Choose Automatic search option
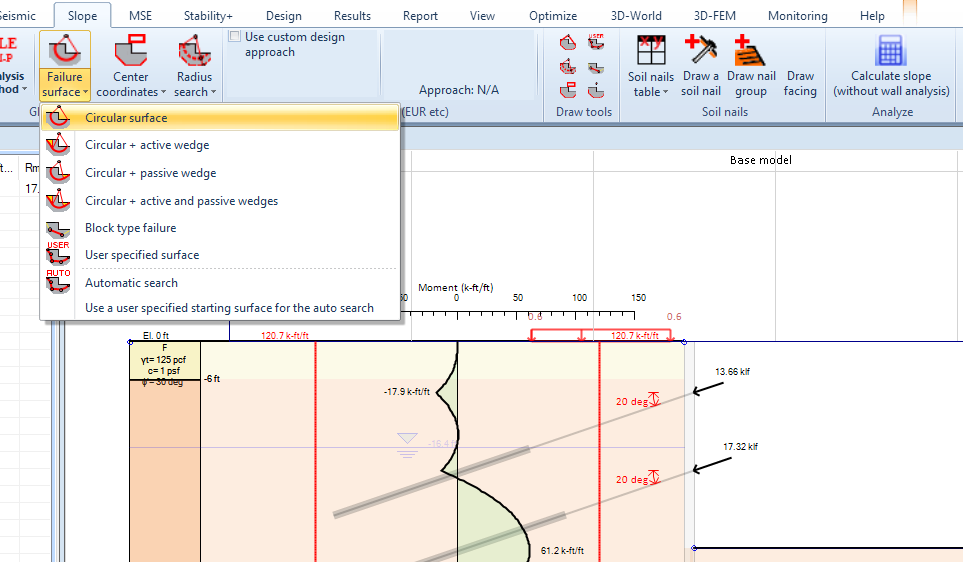Viewport: 963px width, 562px height. (x=220, y=283)
